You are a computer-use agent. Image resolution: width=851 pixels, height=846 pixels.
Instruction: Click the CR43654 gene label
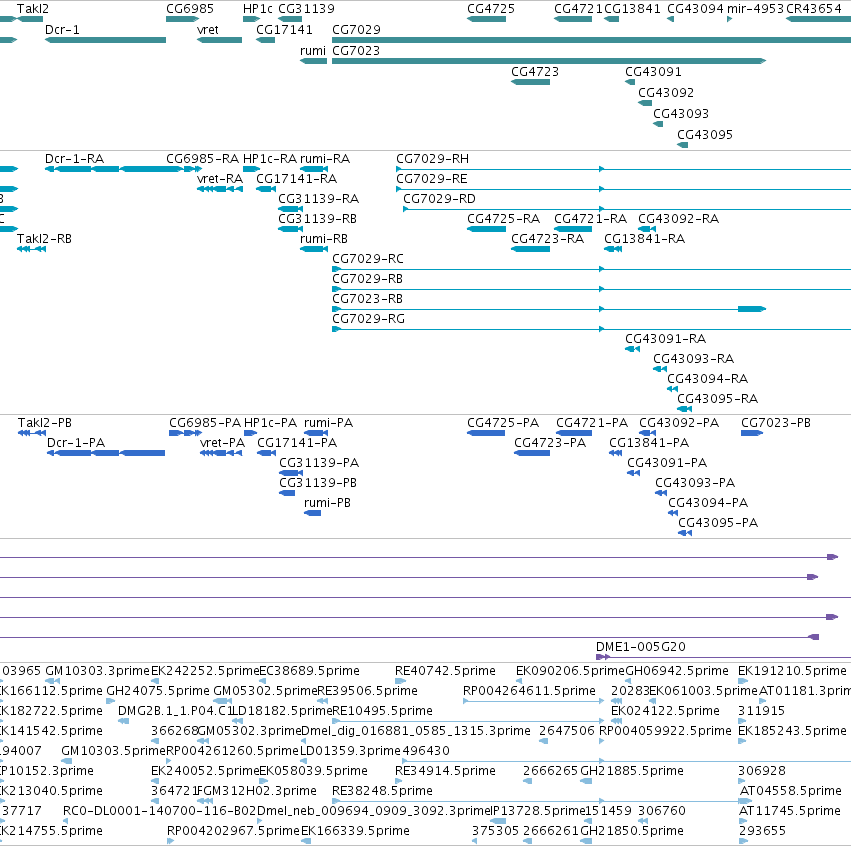(x=814, y=9)
